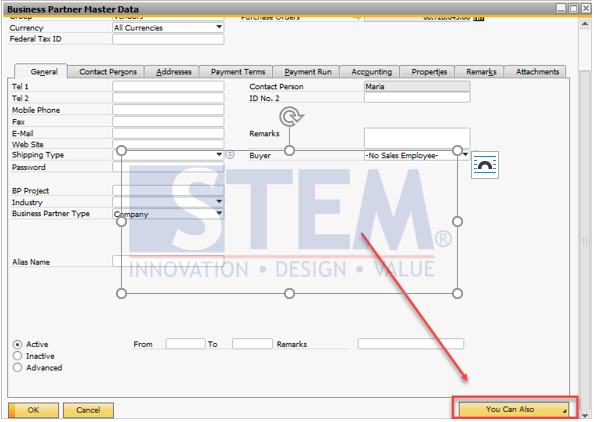Minimize the Business Partner Master Data window
594x422 pixels.
pos(561,8)
